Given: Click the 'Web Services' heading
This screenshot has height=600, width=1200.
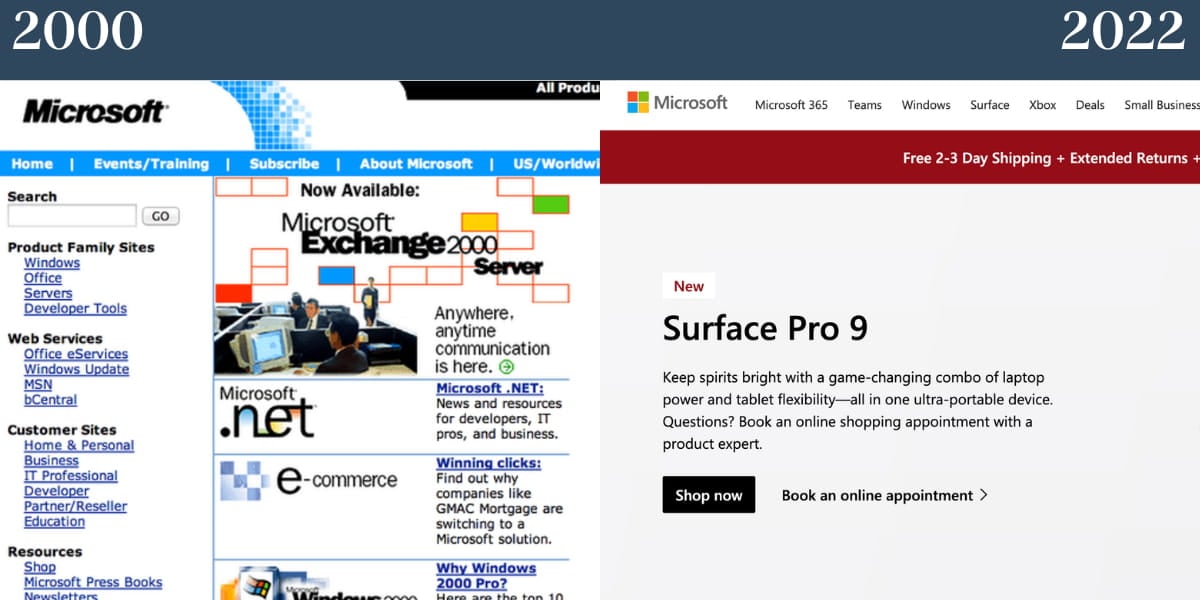Looking at the screenshot, I should pyautogui.click(x=55, y=338).
